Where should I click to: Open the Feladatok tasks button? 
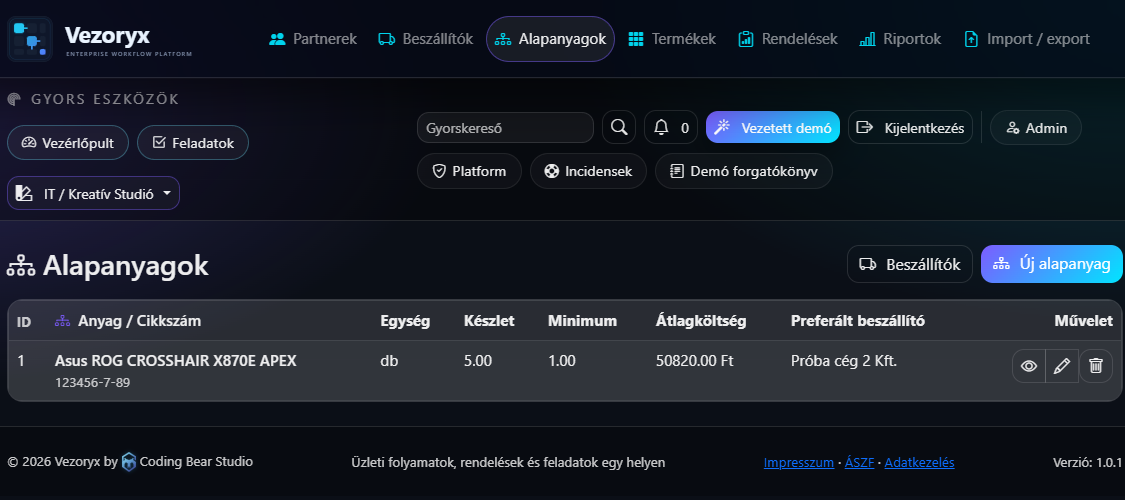pyautogui.click(x=193, y=143)
